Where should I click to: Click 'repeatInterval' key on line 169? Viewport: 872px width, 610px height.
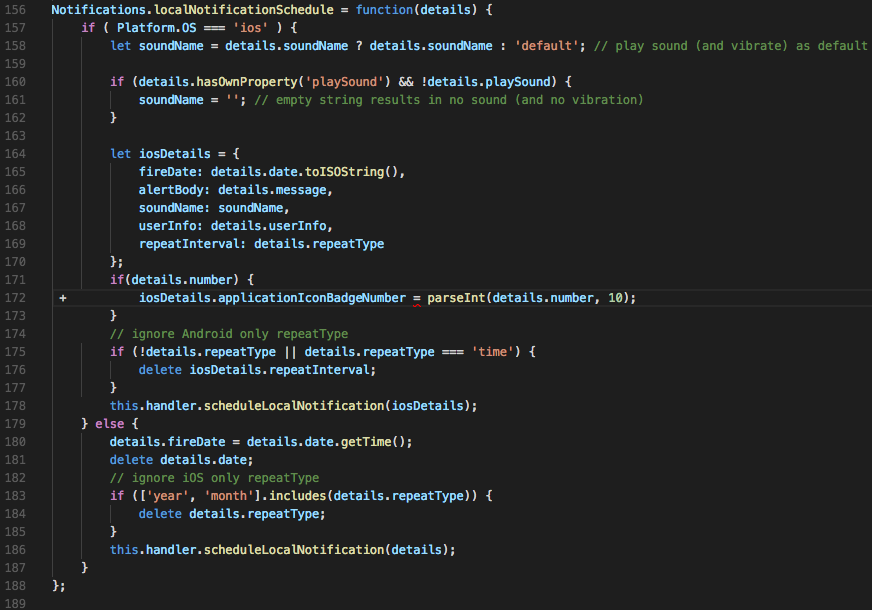coord(189,244)
